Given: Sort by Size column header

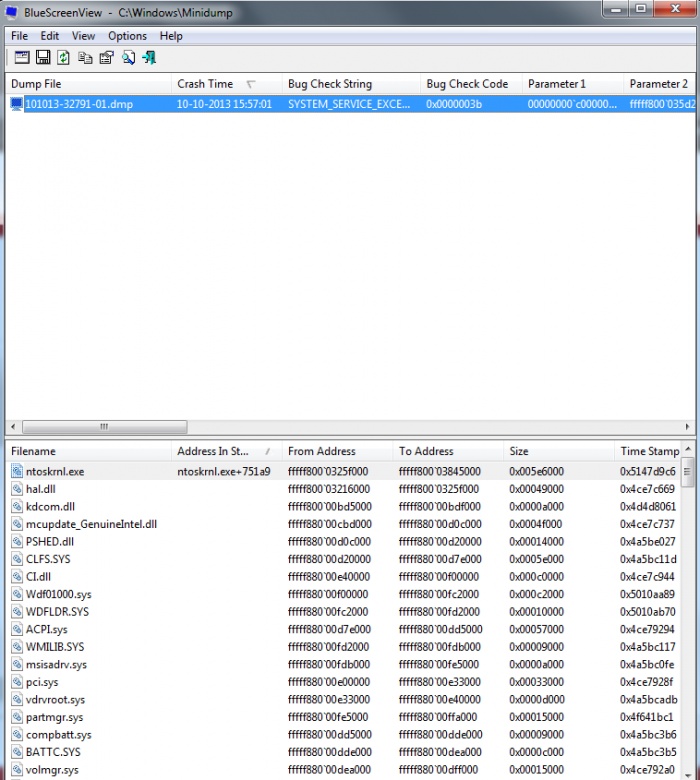Looking at the screenshot, I should pyautogui.click(x=559, y=451).
